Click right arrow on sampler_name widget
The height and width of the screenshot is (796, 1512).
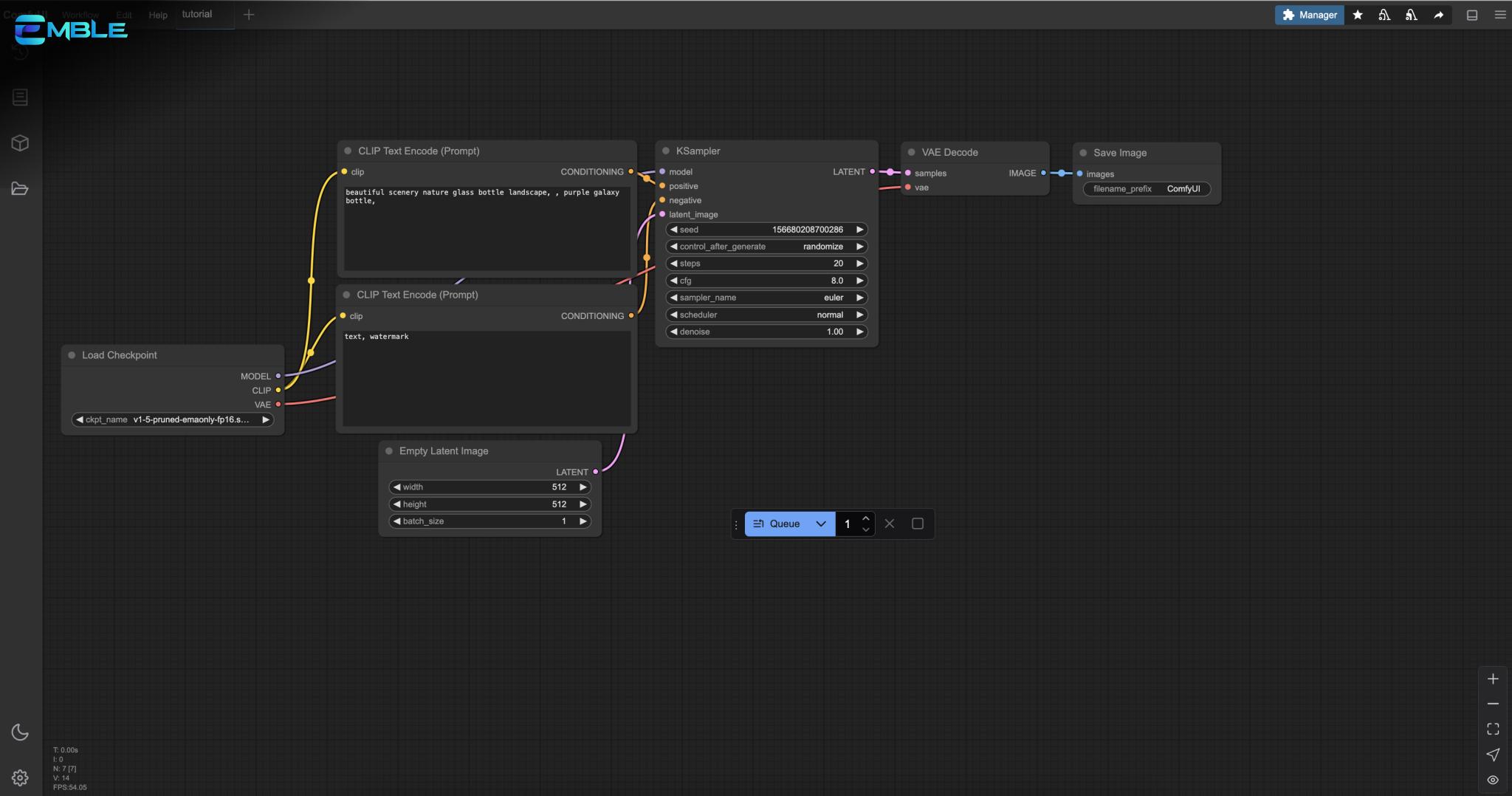pyautogui.click(x=859, y=298)
